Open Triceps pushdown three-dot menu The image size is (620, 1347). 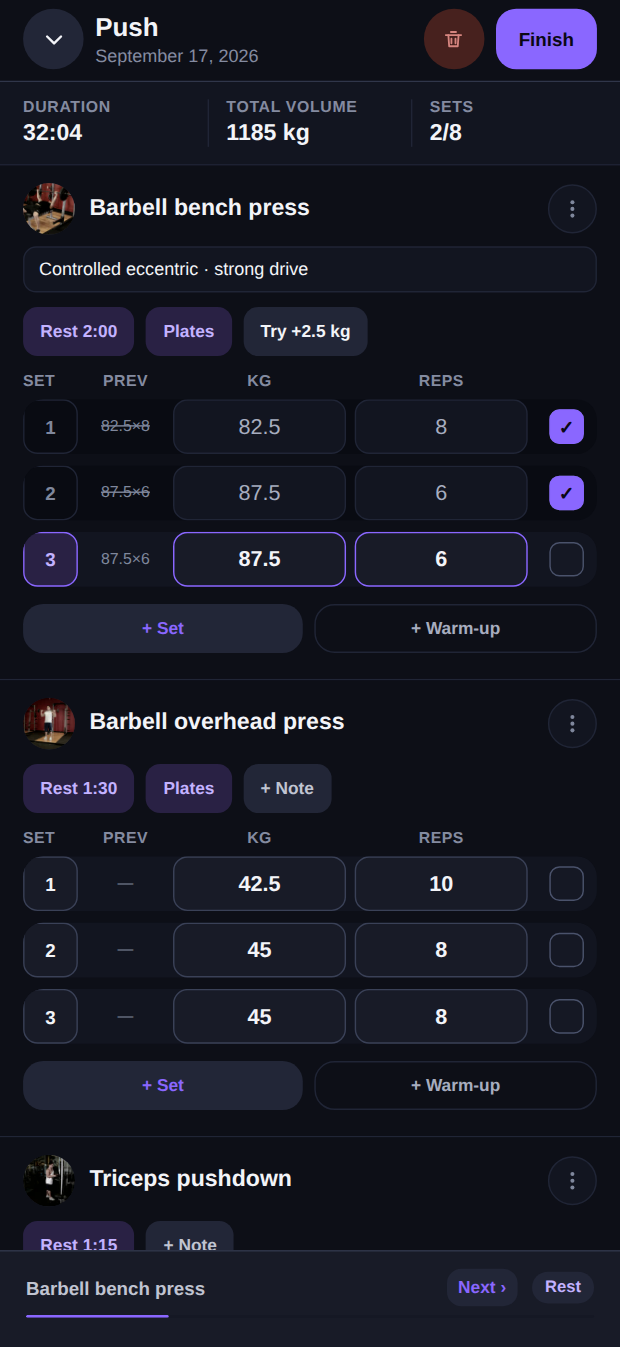pyautogui.click(x=572, y=1181)
